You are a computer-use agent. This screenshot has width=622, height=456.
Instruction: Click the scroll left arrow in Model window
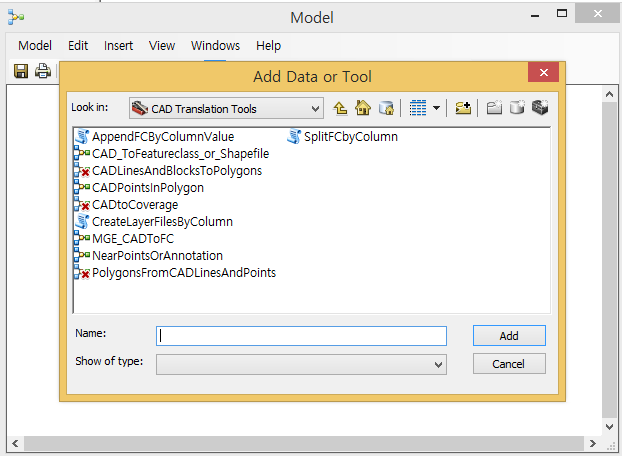[x=15, y=443]
